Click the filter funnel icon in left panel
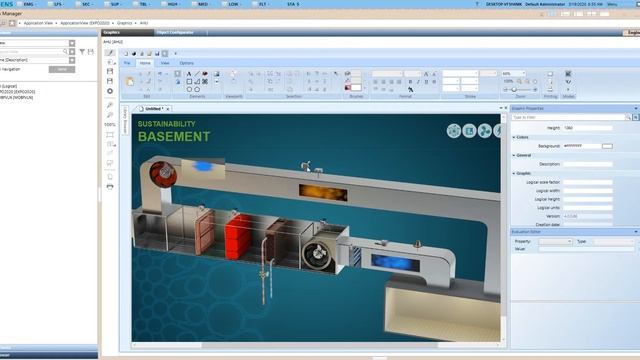The width and height of the screenshot is (640, 360). point(82,52)
